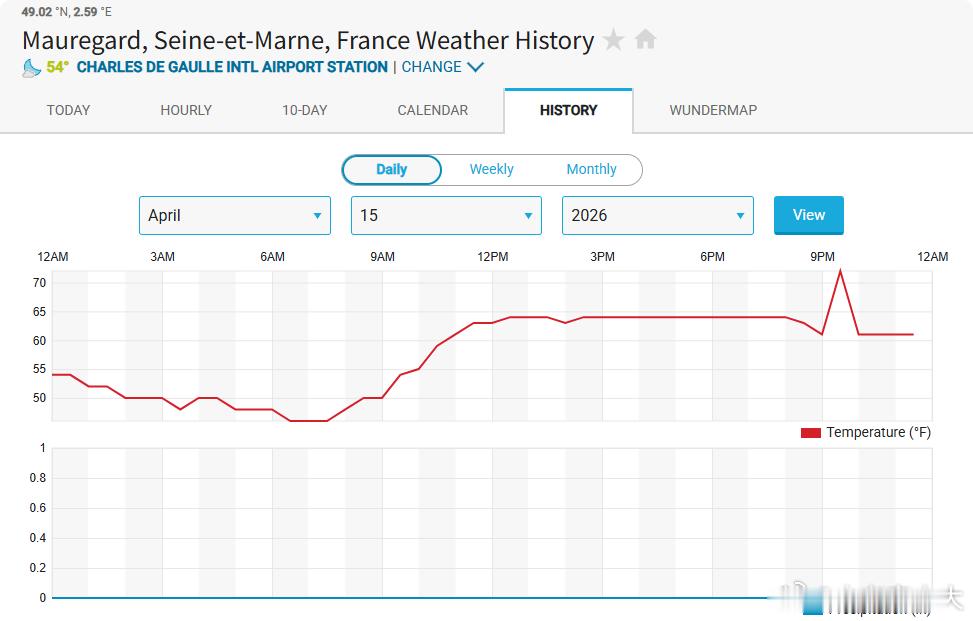
Task: Switch to the Monthly view
Action: 591,170
